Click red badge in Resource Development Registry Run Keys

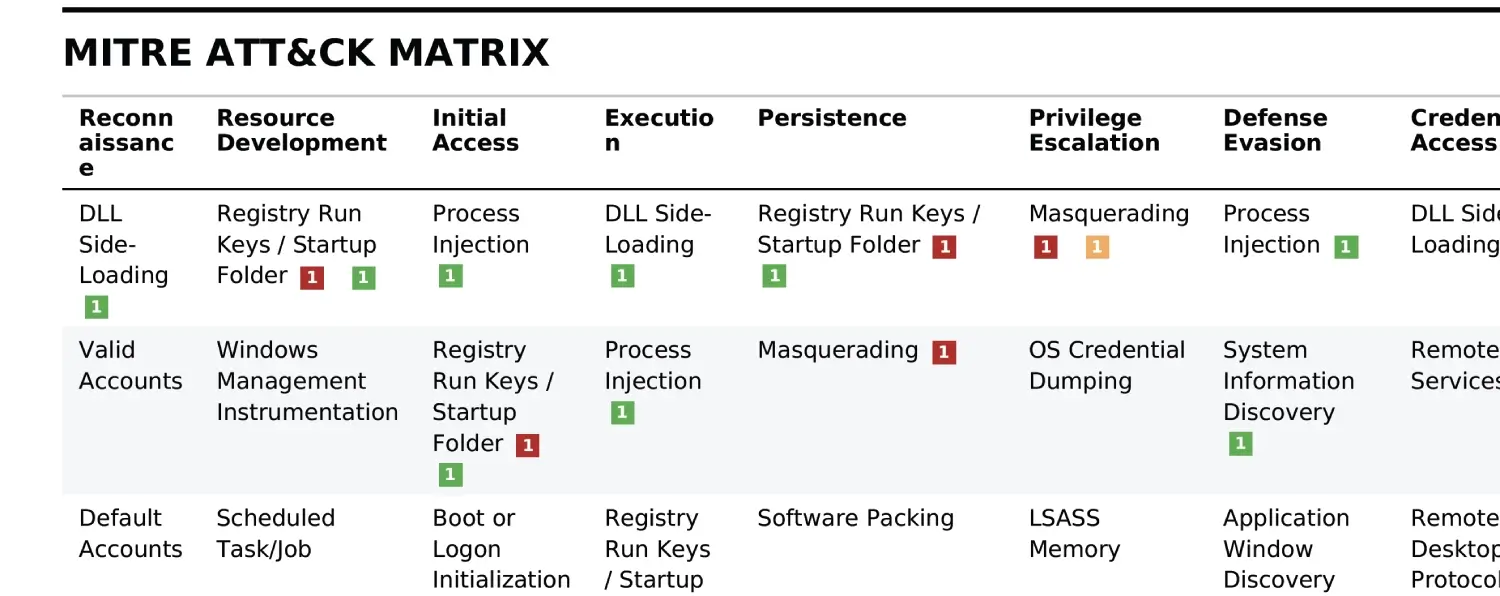[x=312, y=277]
